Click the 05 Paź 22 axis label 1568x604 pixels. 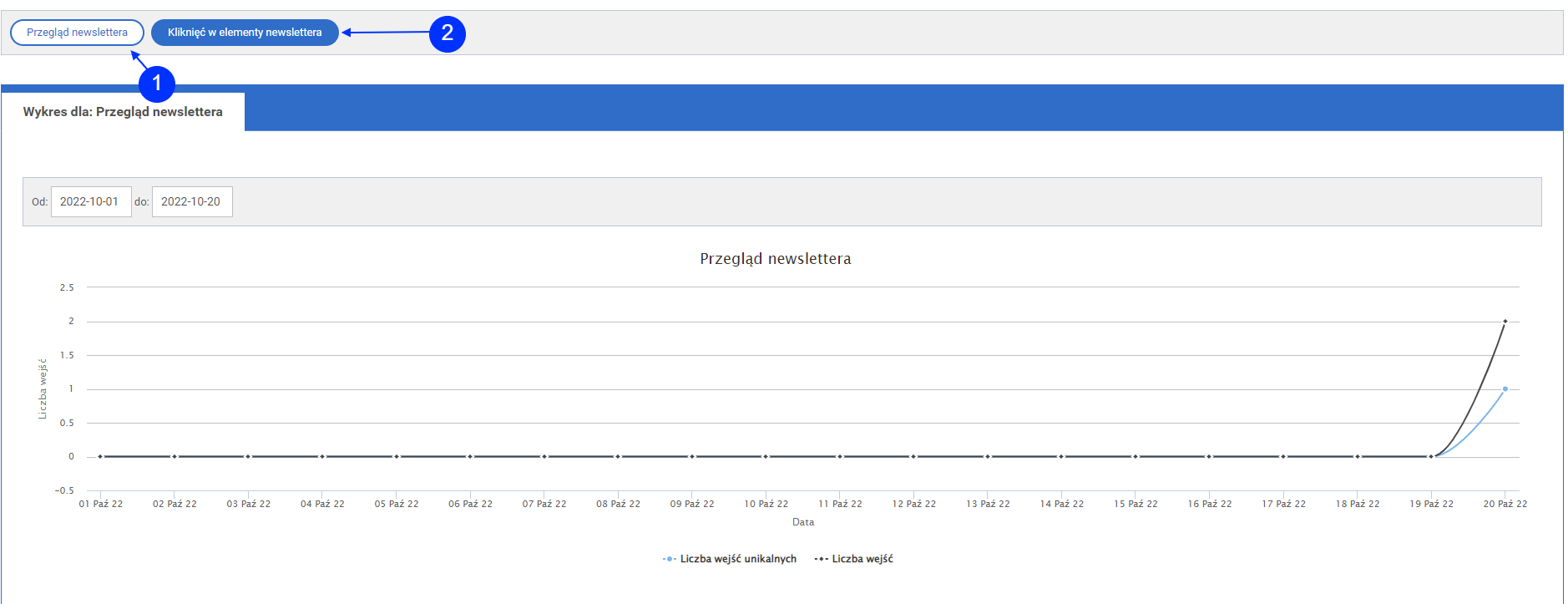[x=397, y=504]
